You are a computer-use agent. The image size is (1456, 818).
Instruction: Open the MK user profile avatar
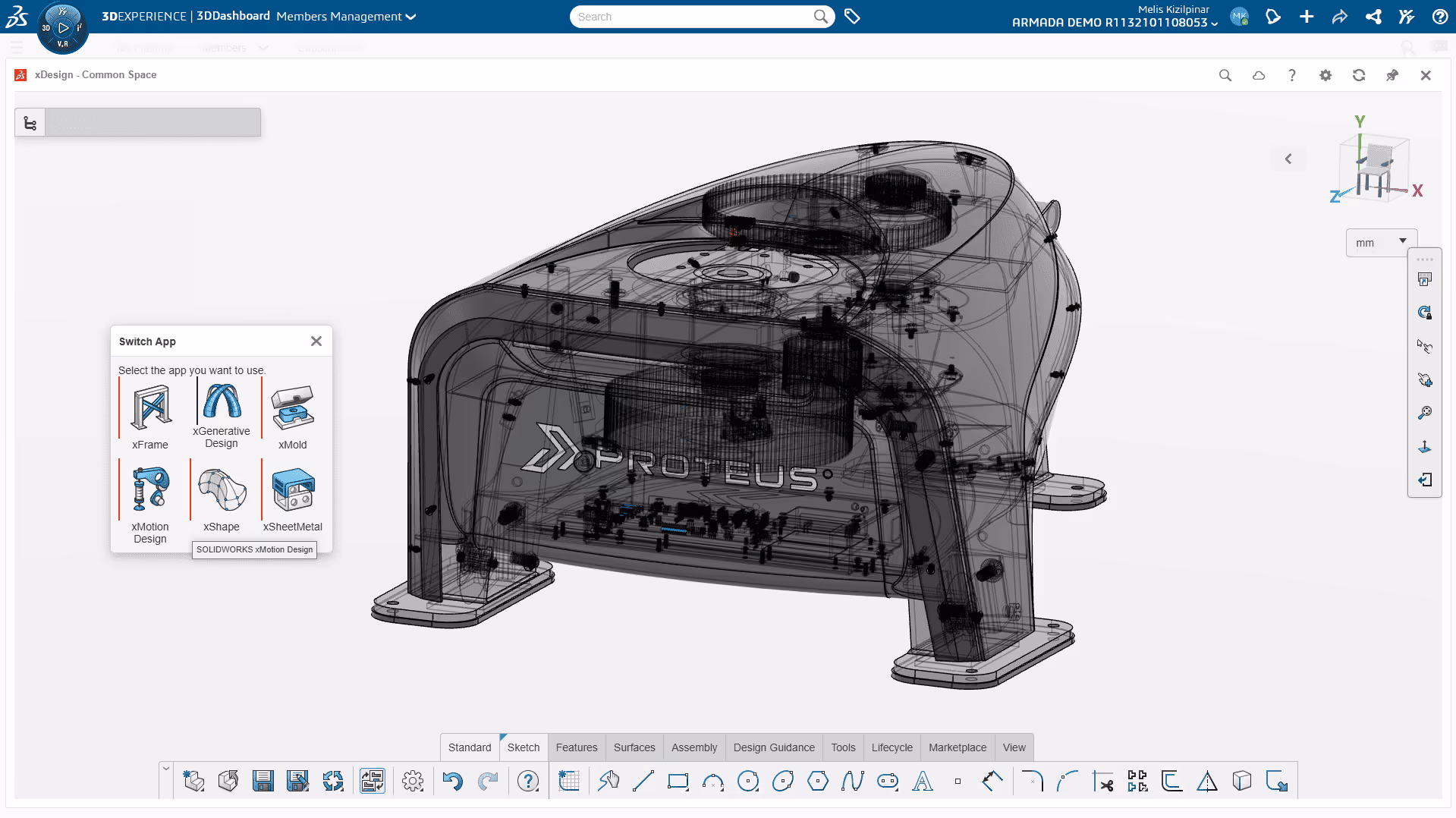pyautogui.click(x=1240, y=17)
